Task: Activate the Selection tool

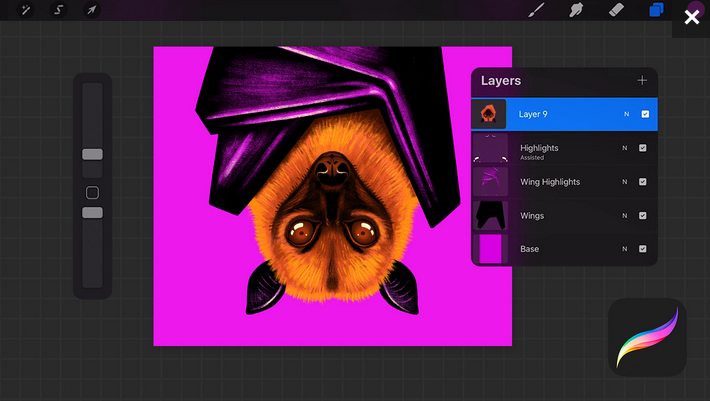Action: 58,10
